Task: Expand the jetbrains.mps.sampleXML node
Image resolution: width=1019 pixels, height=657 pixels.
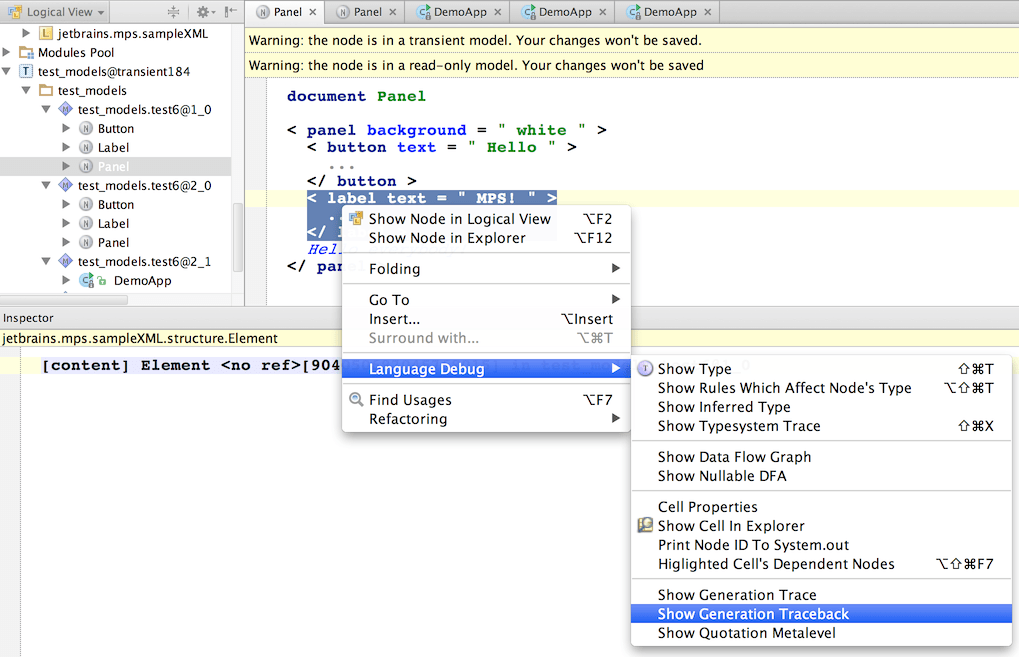Action: [26, 33]
